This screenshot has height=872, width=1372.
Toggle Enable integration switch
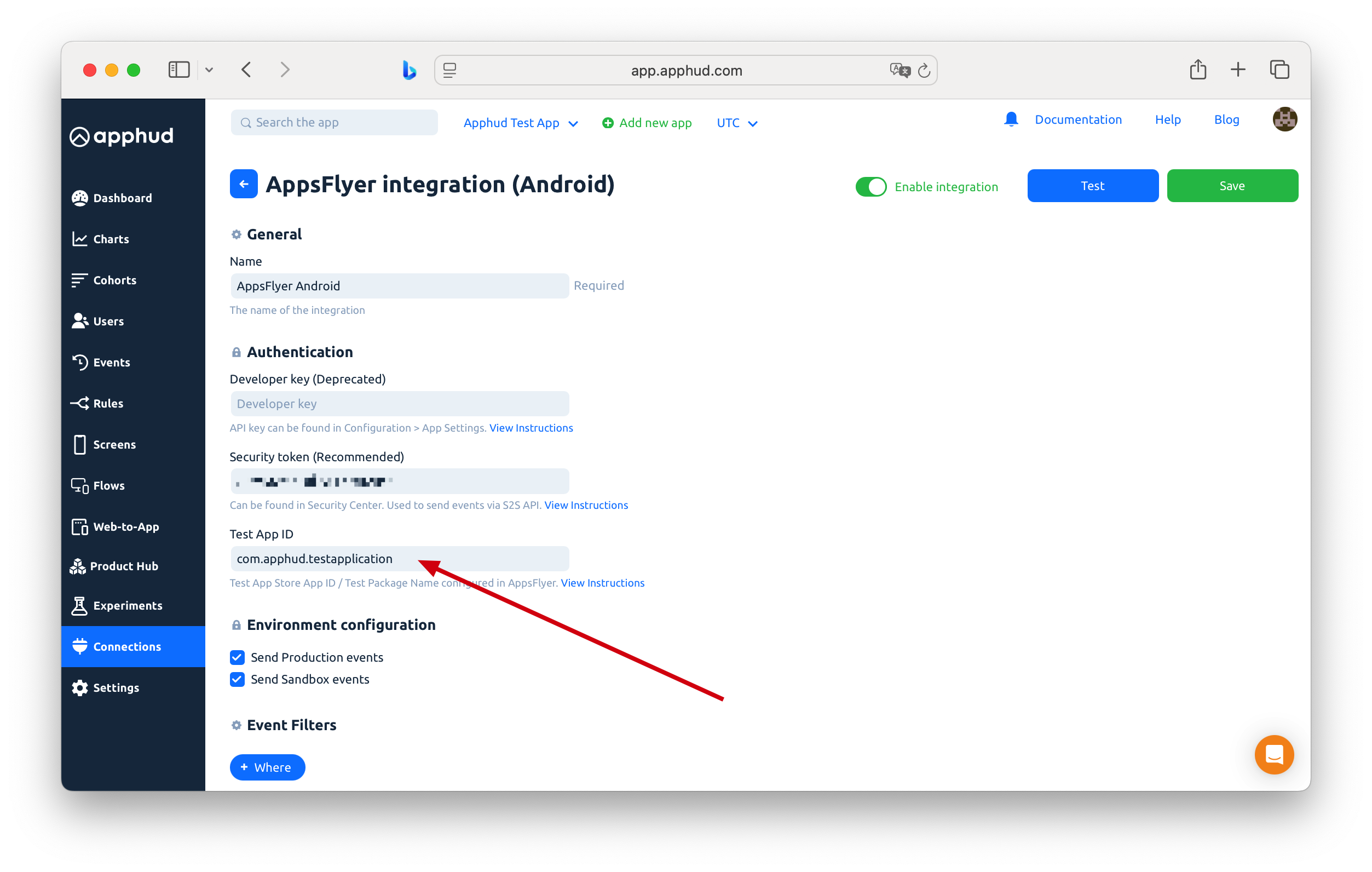(871, 187)
